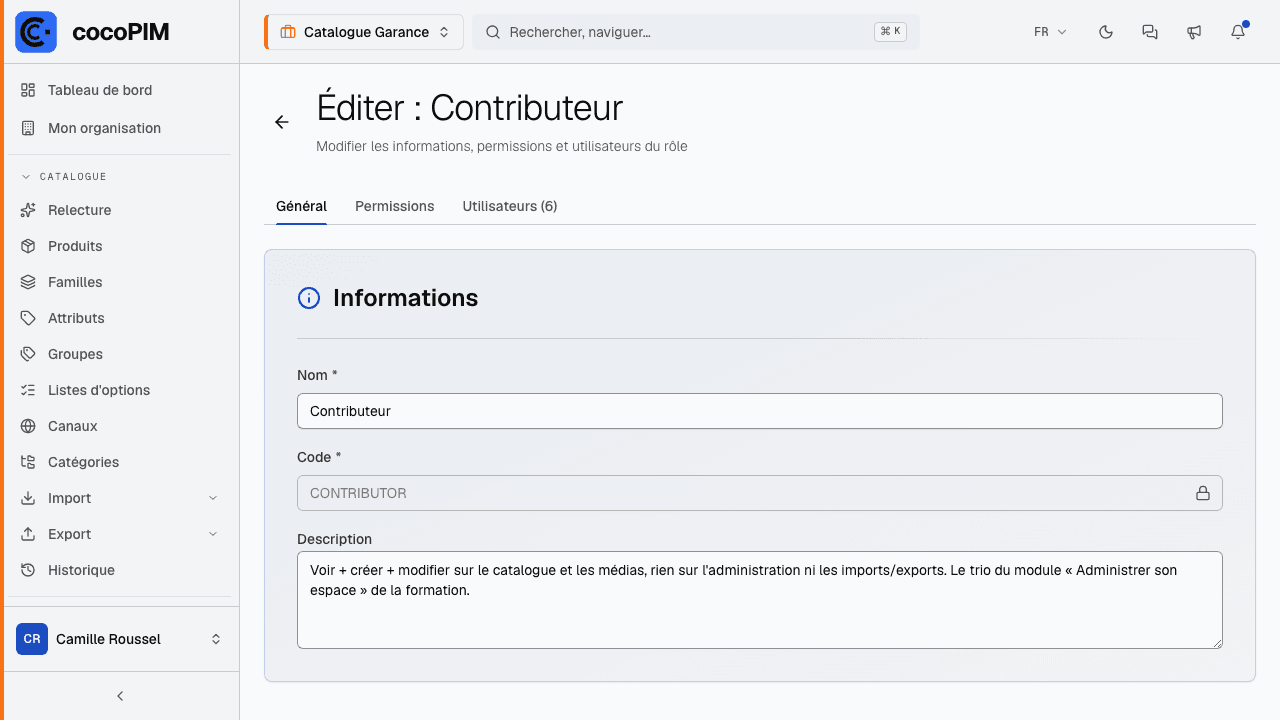The image size is (1280, 720).
Task: Click into the Nom field
Action: (760, 411)
